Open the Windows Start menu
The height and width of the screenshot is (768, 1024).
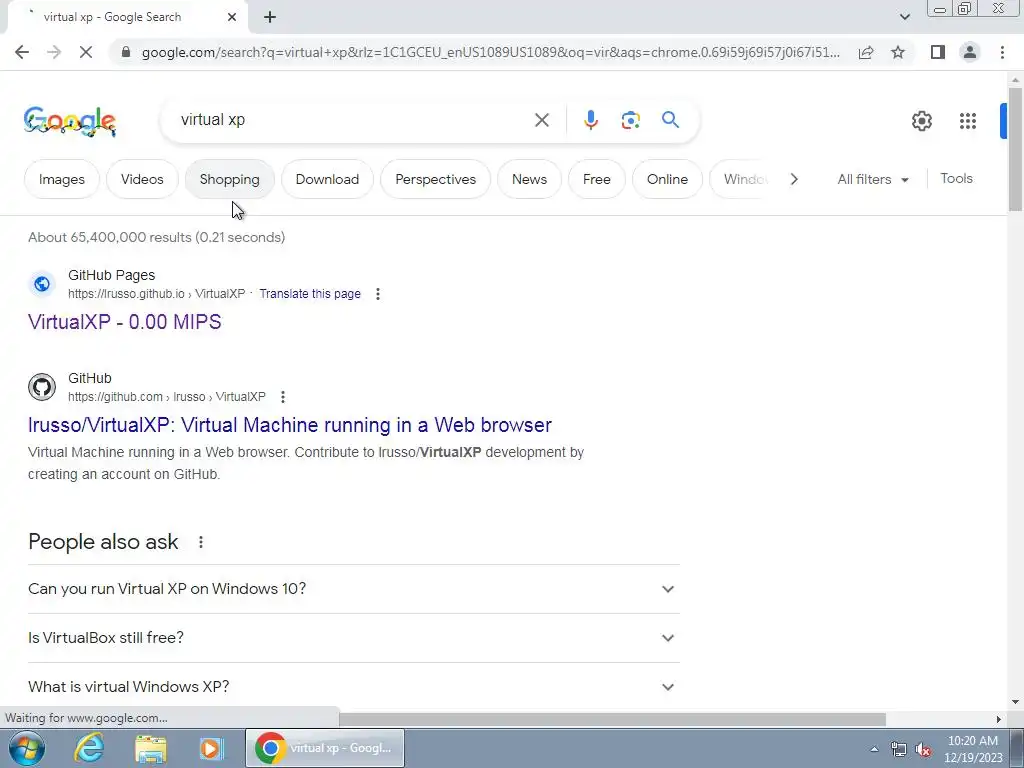[x=26, y=748]
